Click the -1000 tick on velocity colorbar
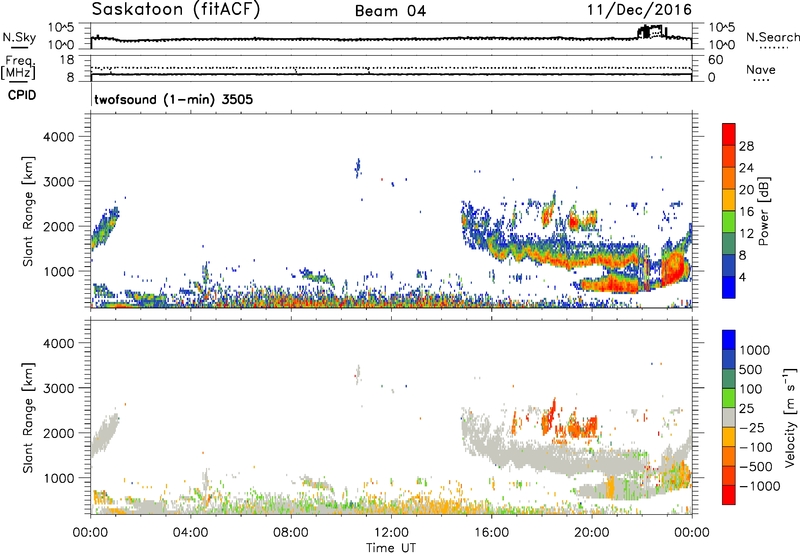 759,486
